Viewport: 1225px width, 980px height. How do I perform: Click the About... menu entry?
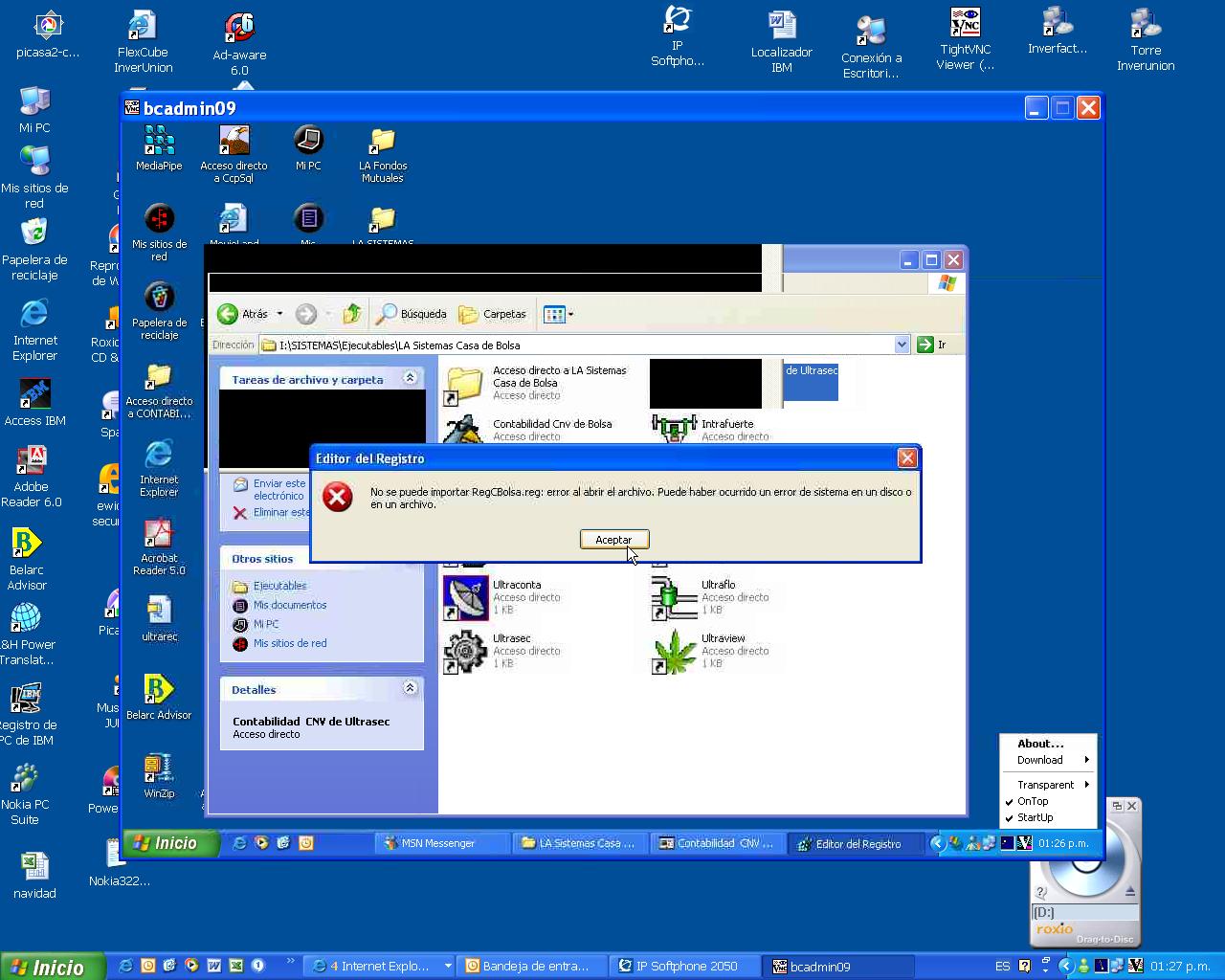pyautogui.click(x=1040, y=744)
